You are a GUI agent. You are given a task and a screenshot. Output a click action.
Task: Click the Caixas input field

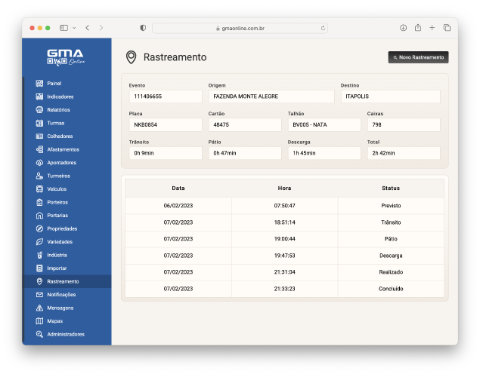tap(404, 125)
